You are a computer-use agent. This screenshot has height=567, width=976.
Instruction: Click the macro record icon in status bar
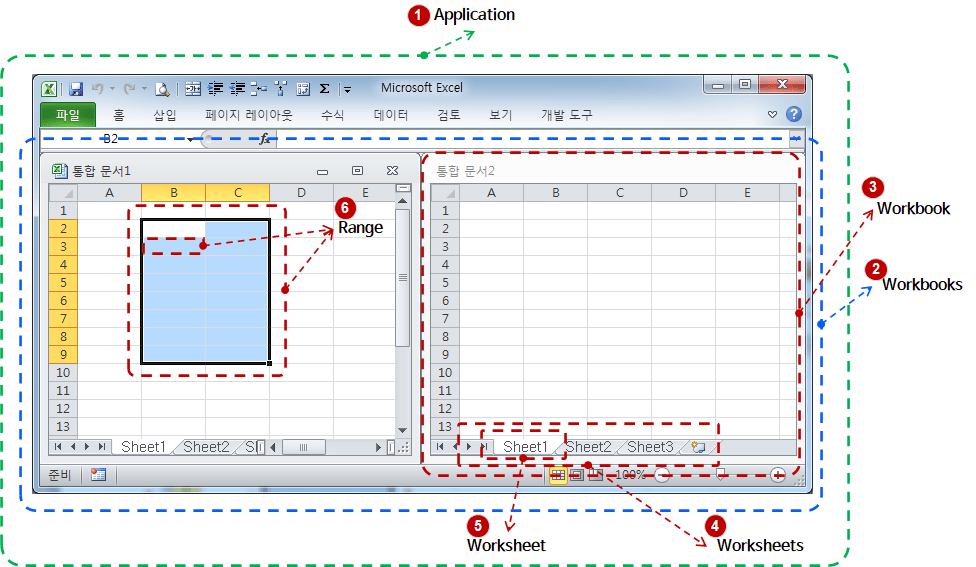tap(99, 475)
